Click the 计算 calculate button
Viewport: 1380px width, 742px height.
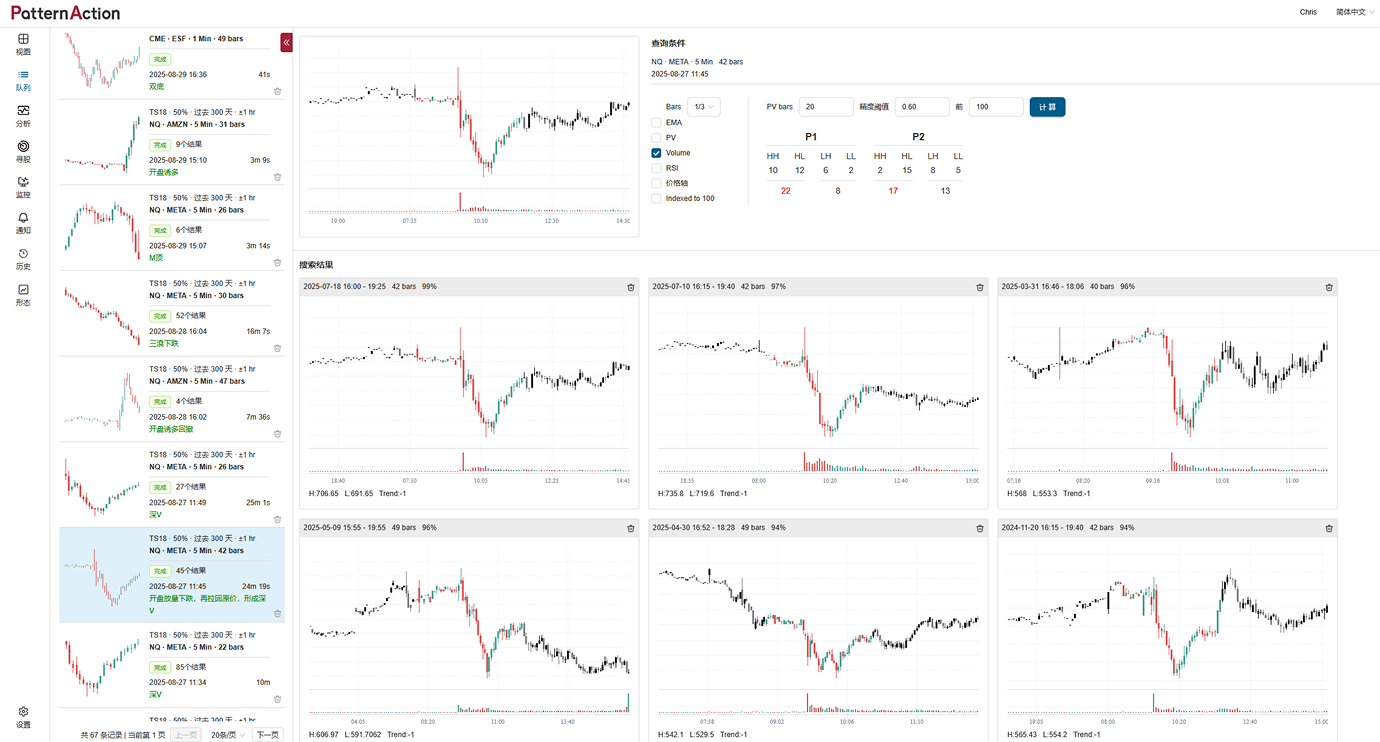(x=1047, y=107)
